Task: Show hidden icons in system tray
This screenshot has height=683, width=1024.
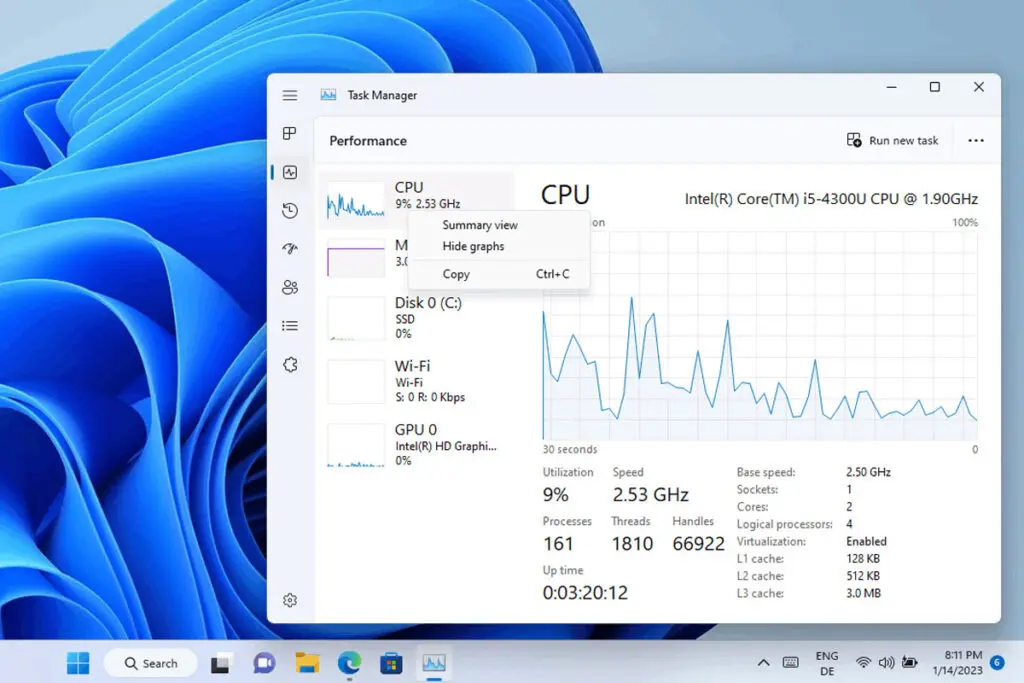Action: (x=763, y=663)
